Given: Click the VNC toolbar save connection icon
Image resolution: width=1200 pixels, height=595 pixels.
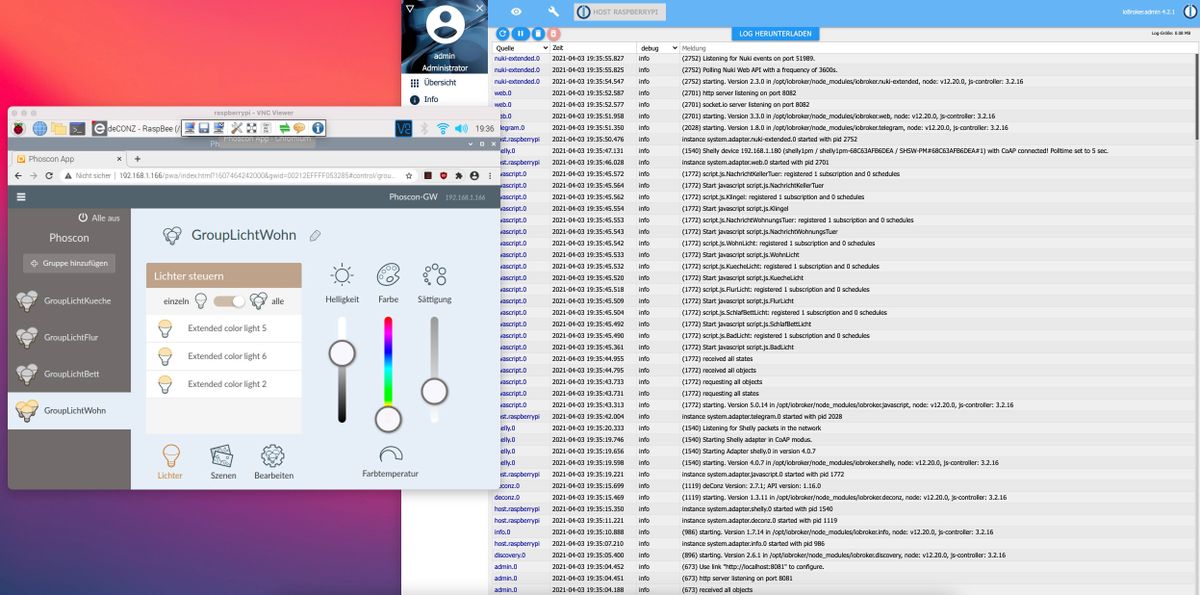Looking at the screenshot, I should 204,128.
